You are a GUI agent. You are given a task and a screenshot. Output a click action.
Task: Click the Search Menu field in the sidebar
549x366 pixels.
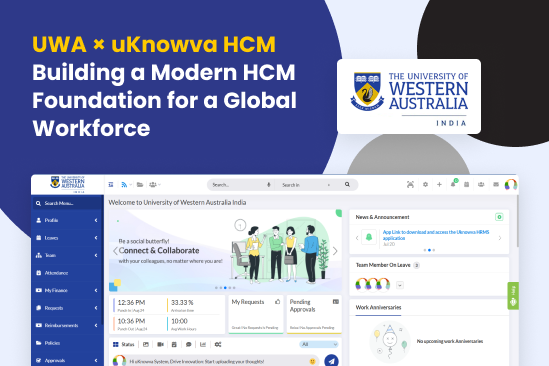coord(67,203)
